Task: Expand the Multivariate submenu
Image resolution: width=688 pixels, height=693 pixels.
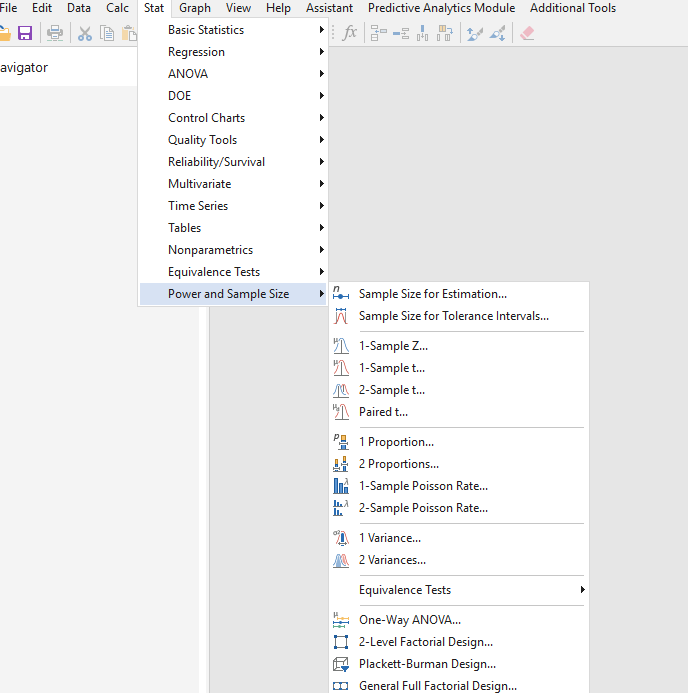Action: [232, 184]
